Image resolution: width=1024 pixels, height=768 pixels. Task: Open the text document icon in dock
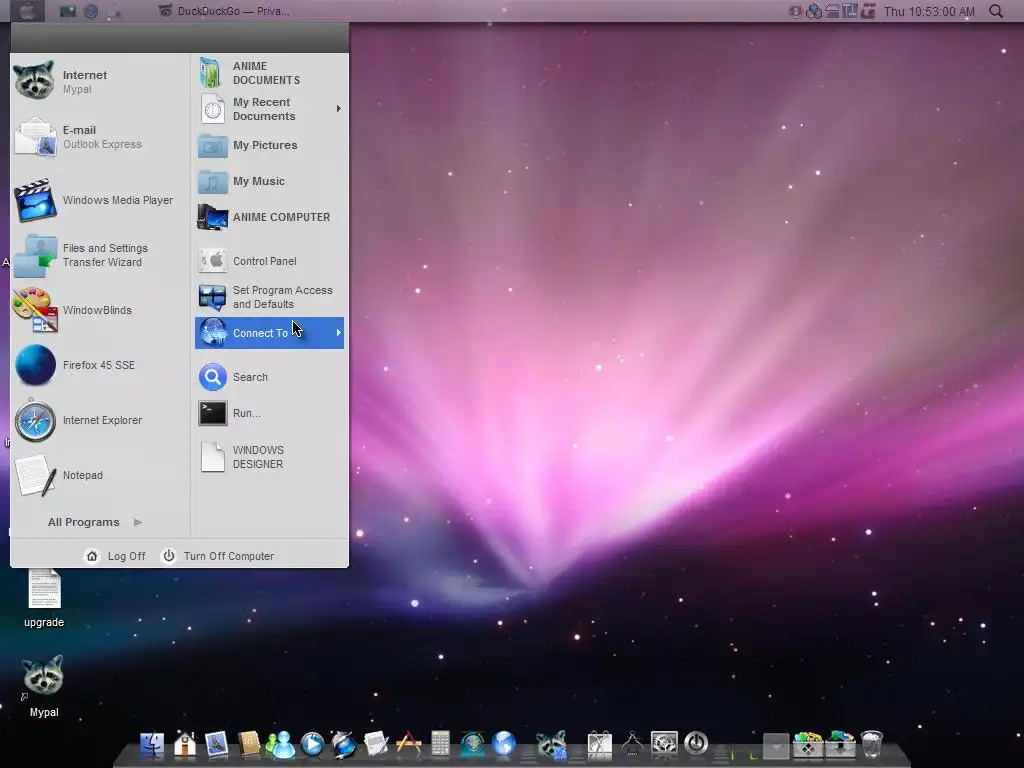coord(376,745)
